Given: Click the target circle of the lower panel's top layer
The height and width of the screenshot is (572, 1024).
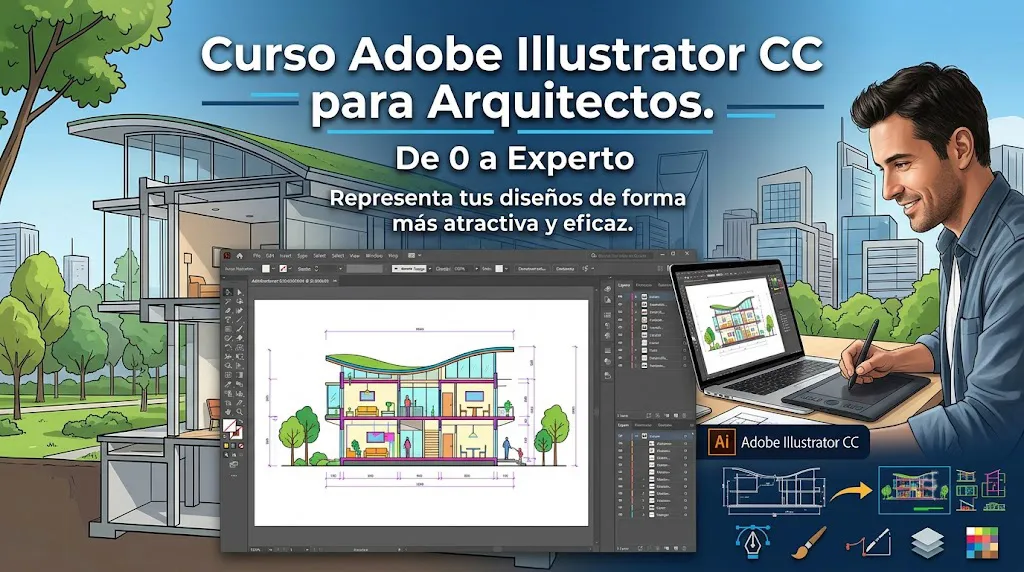Looking at the screenshot, I should pyautogui.click(x=685, y=436).
